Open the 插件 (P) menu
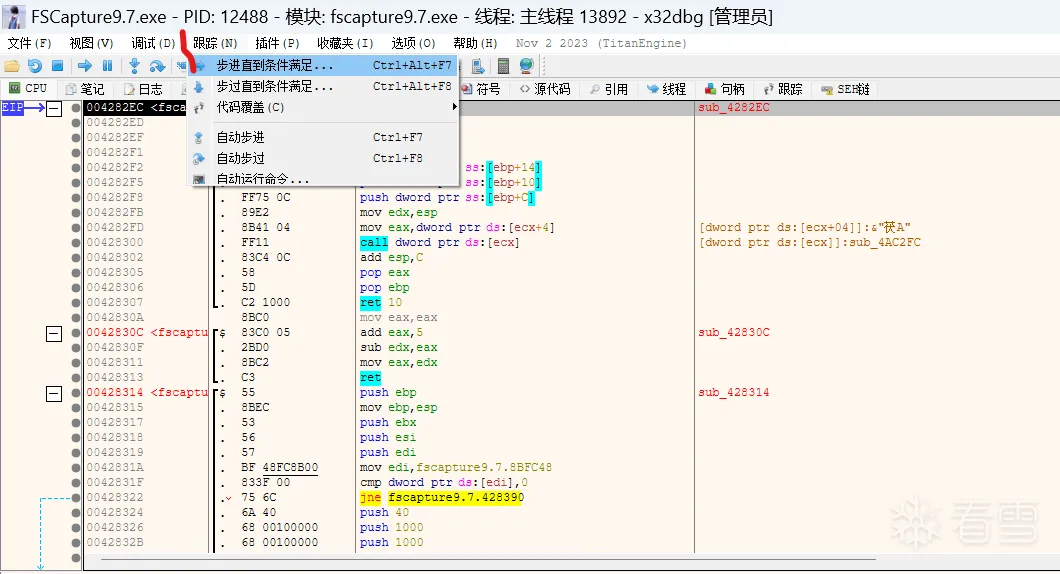The width and height of the screenshot is (1060, 574). coord(277,43)
